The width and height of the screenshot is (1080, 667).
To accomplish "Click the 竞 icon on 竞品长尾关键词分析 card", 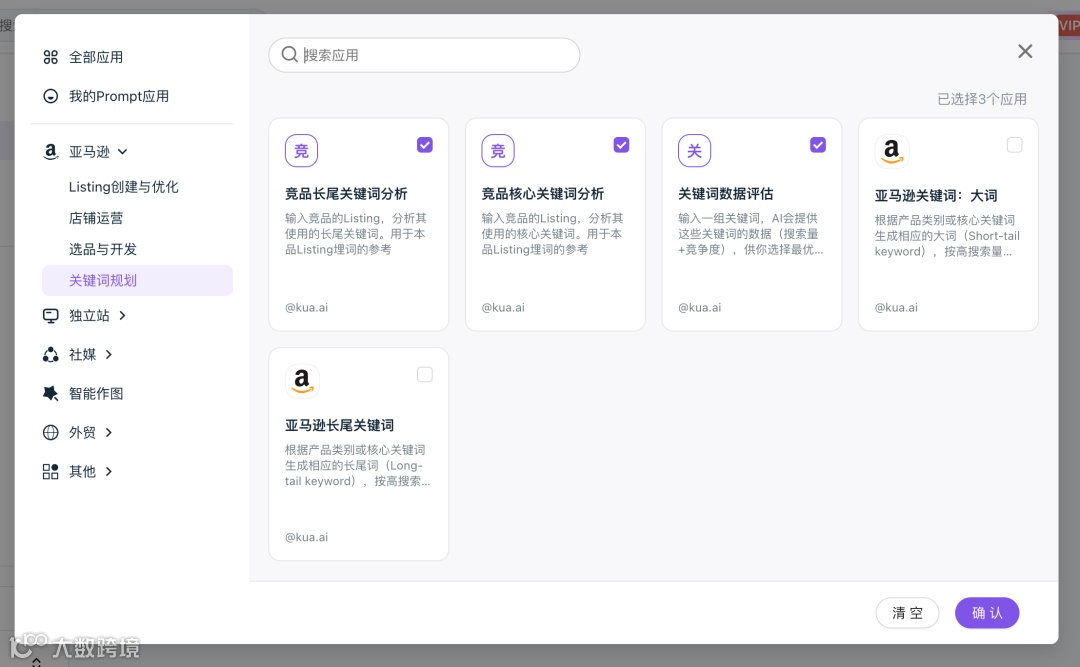I will click(301, 150).
